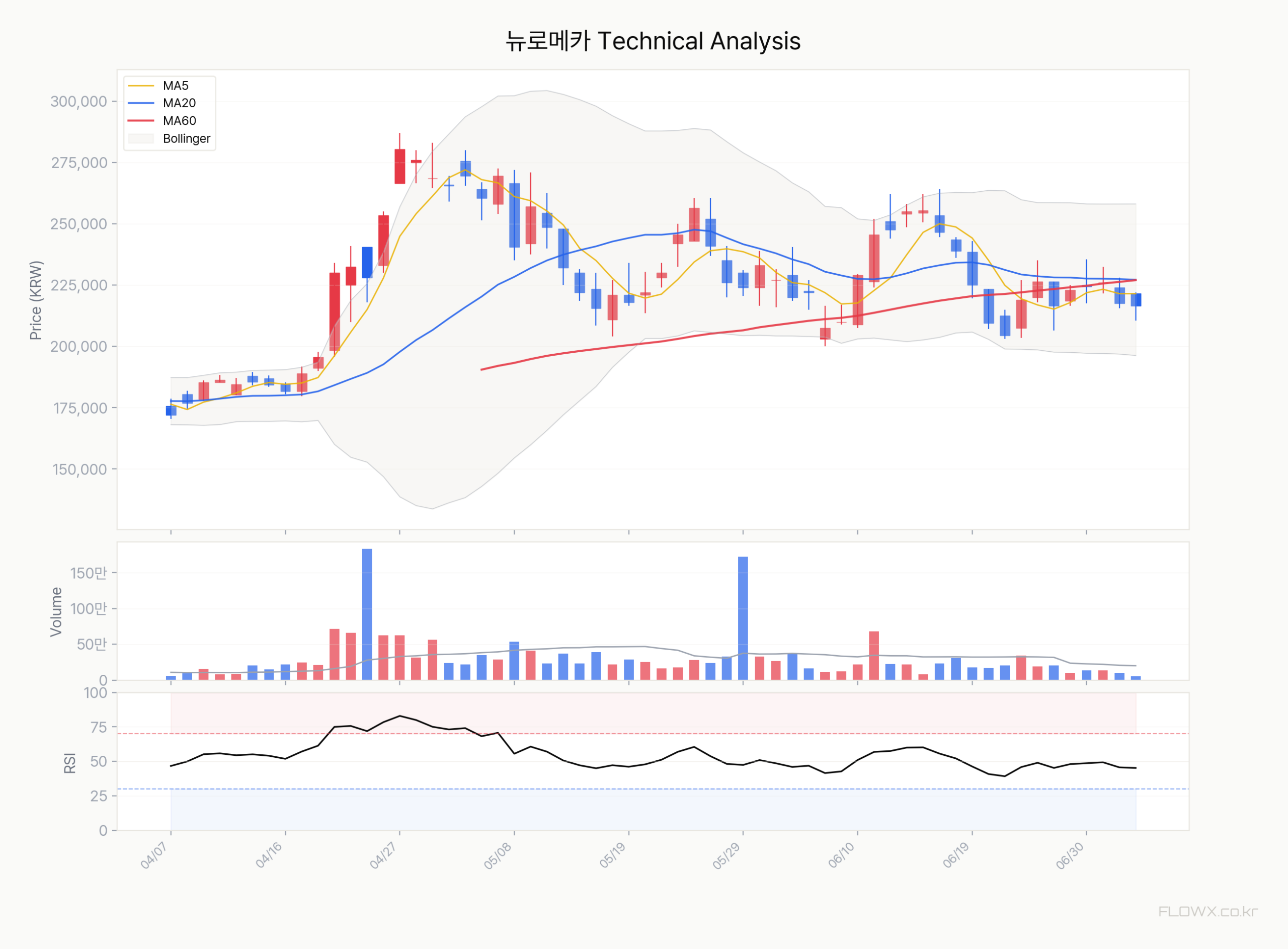Screen dimensions: 1288x949
Task: Select the MA20 legend label
Action: click(x=179, y=103)
